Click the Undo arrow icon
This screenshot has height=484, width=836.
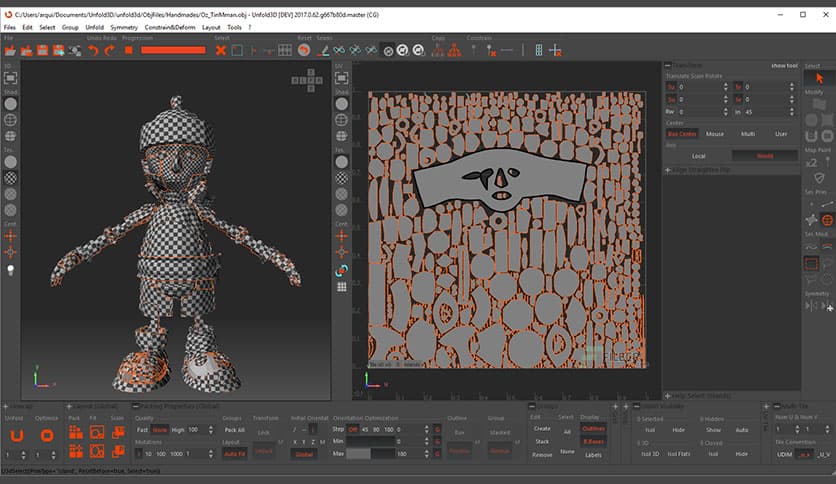(x=93, y=51)
